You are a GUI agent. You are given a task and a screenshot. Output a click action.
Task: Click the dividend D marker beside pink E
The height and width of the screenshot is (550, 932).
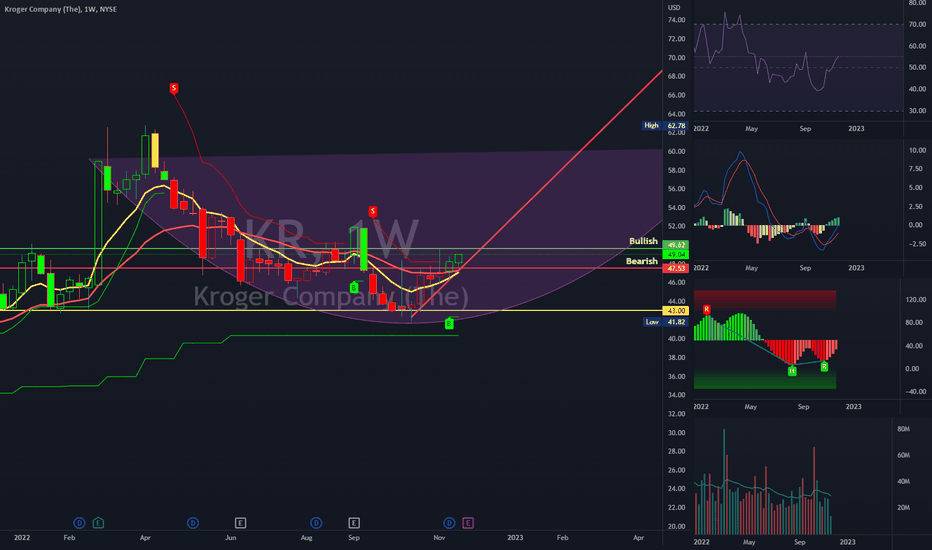pyautogui.click(x=449, y=523)
